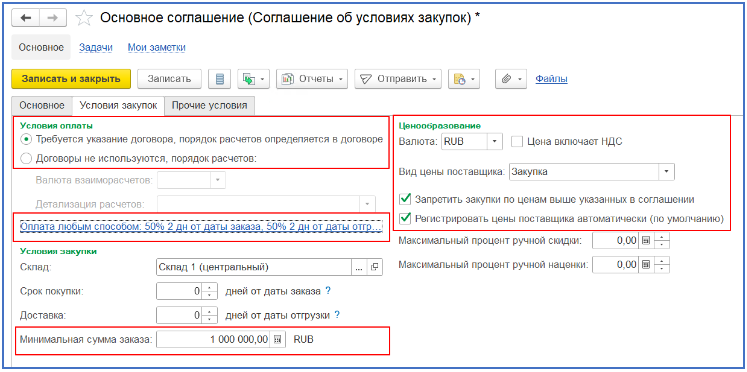Screen dimensions: 747x372
Task: Open the Валюта RUB dropdown arrow
Action: [x=495, y=141]
